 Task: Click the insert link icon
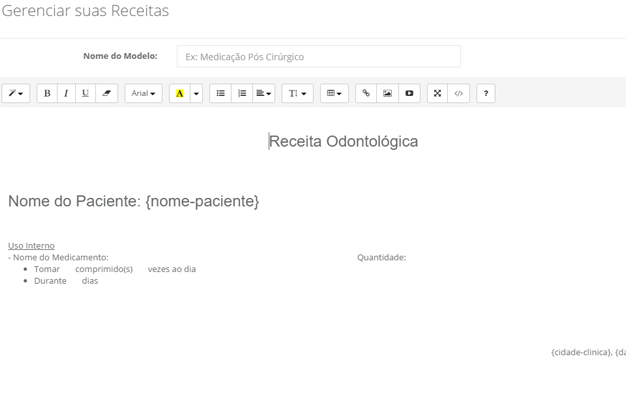(x=366, y=93)
